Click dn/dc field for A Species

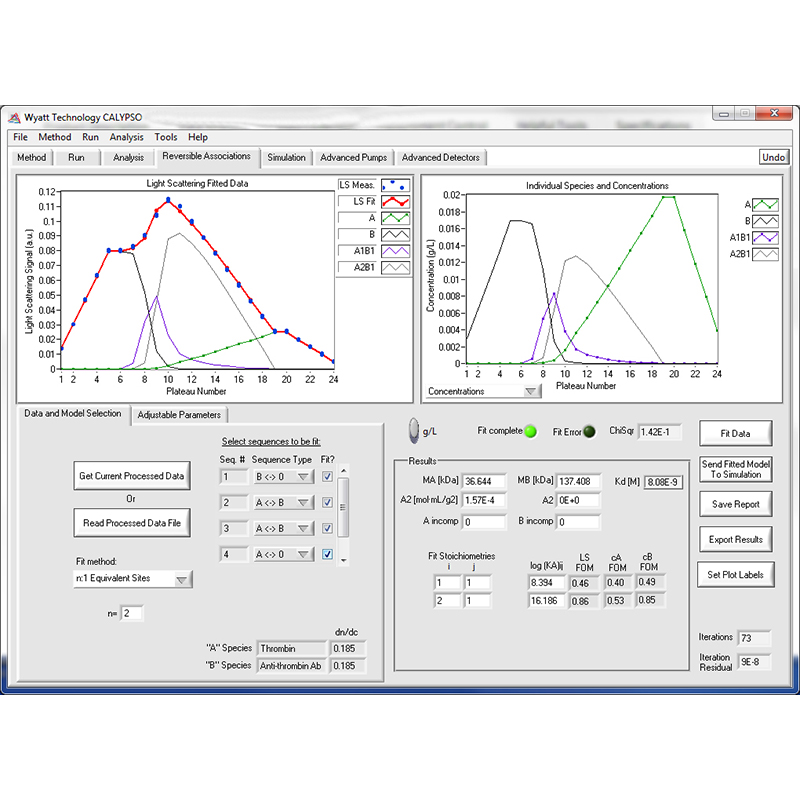(x=347, y=648)
